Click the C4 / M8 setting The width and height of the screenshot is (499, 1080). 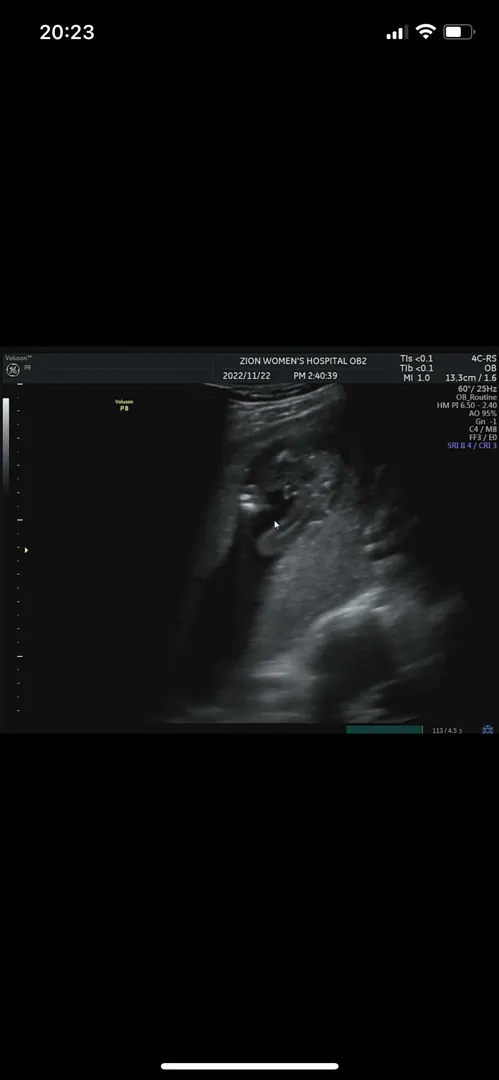tap(482, 429)
